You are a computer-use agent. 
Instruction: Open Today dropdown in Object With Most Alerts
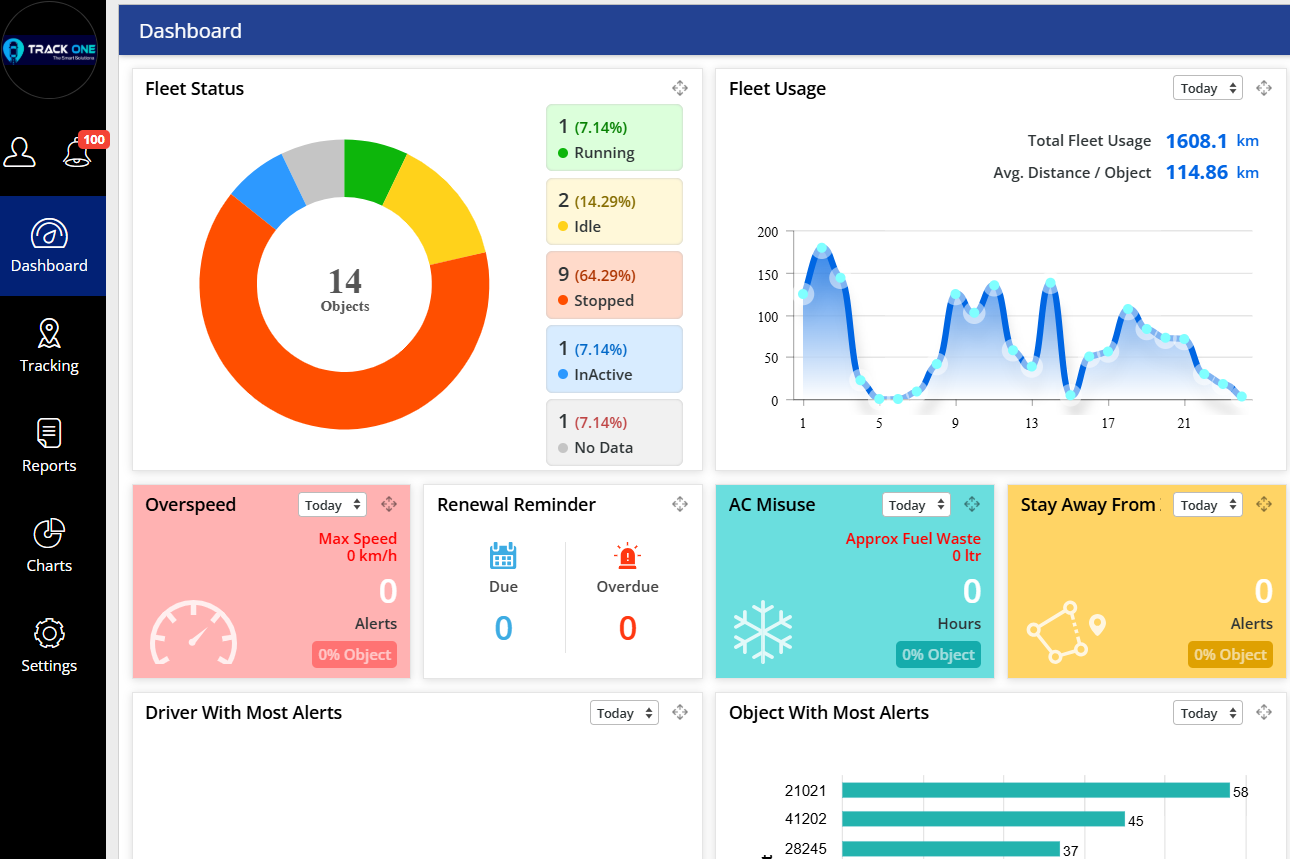point(1207,712)
